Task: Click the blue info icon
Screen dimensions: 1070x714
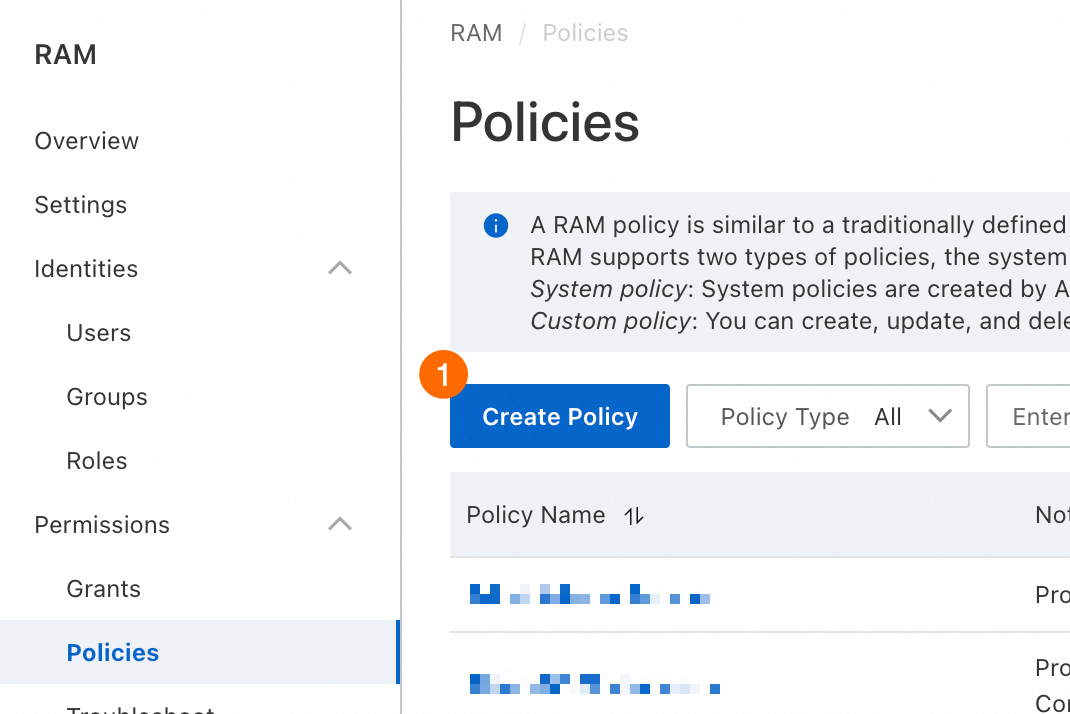Action: pos(495,226)
